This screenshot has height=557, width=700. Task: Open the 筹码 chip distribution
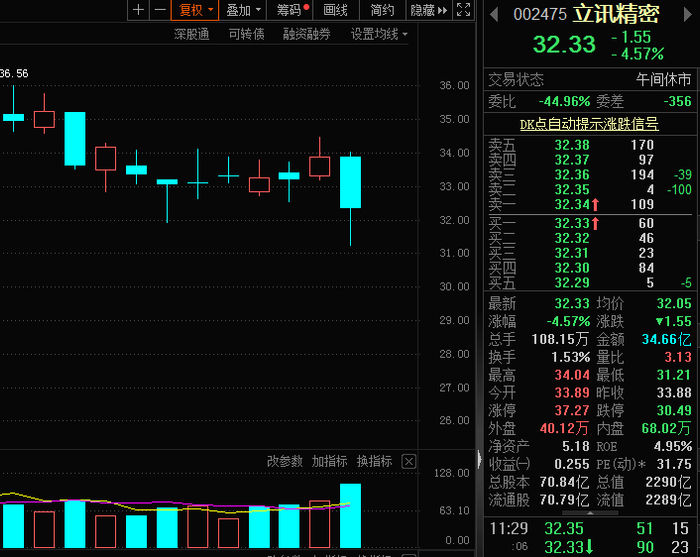click(290, 10)
